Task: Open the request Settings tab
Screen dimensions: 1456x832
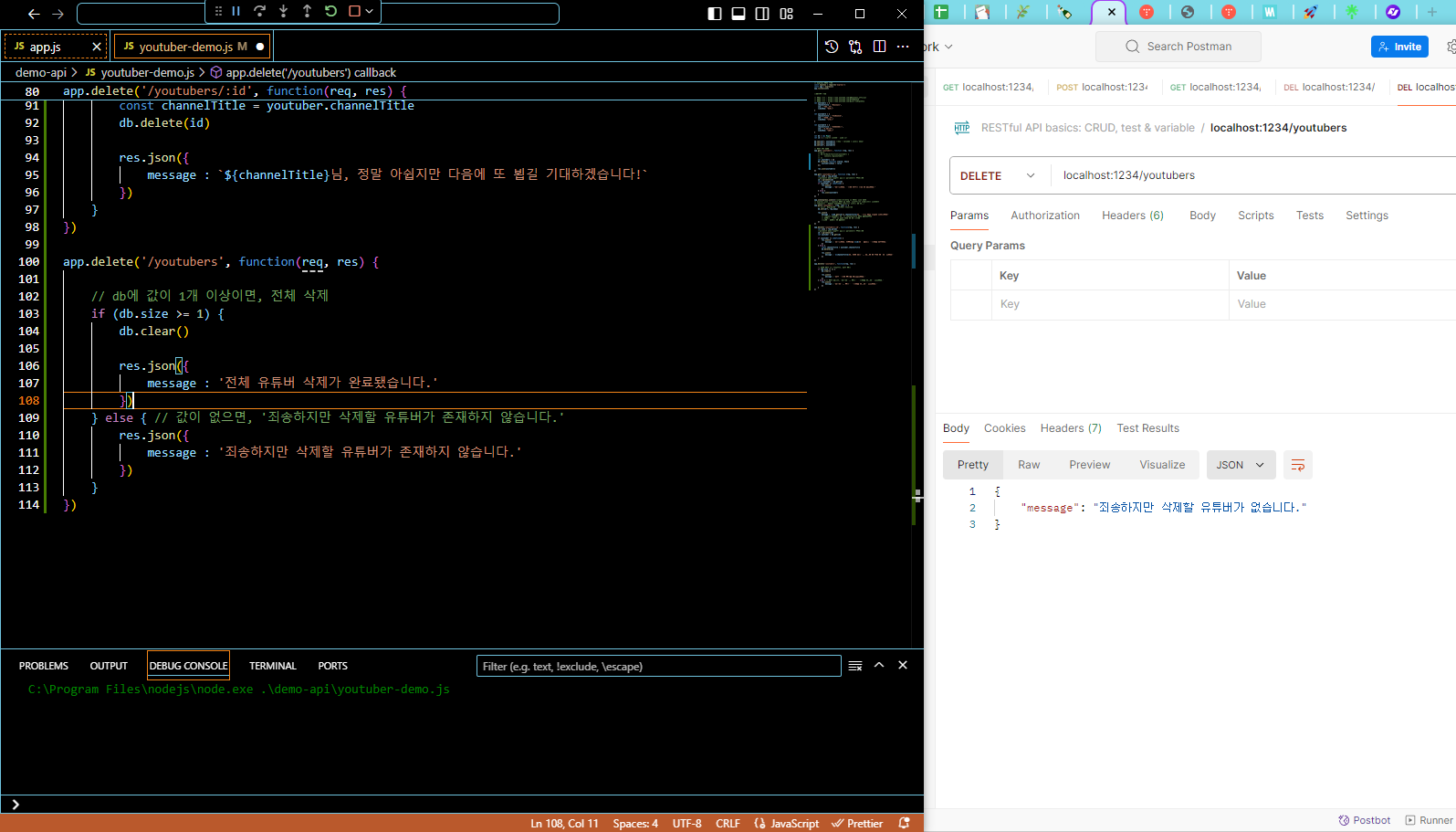Action: pos(1367,216)
